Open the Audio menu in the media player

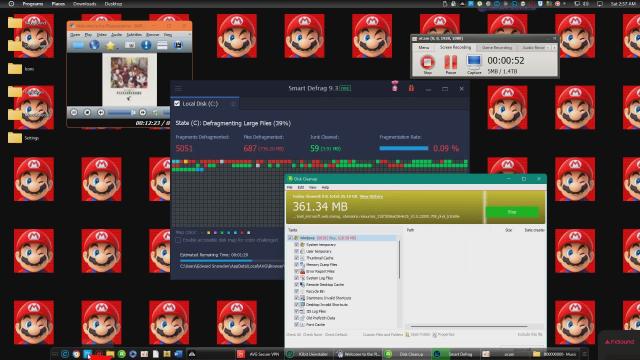tap(116, 35)
